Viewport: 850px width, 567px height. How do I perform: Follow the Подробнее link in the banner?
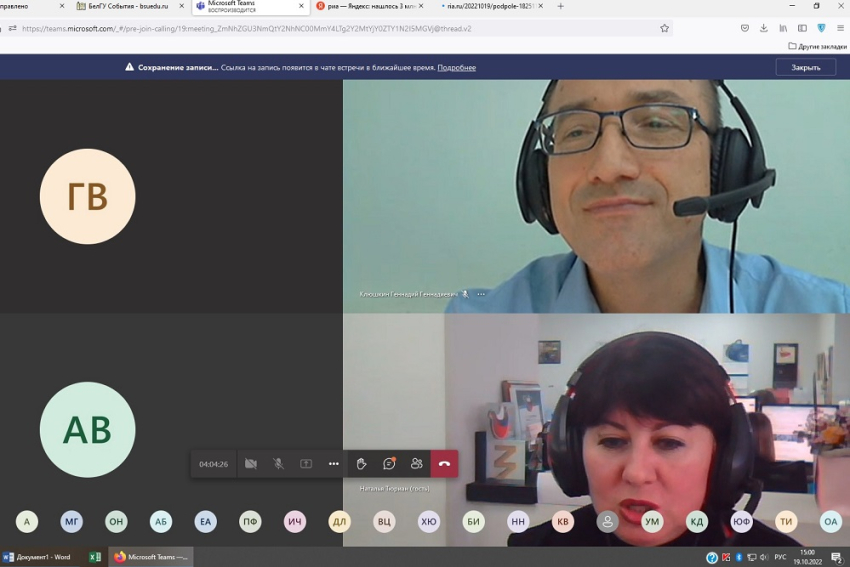click(x=456, y=67)
